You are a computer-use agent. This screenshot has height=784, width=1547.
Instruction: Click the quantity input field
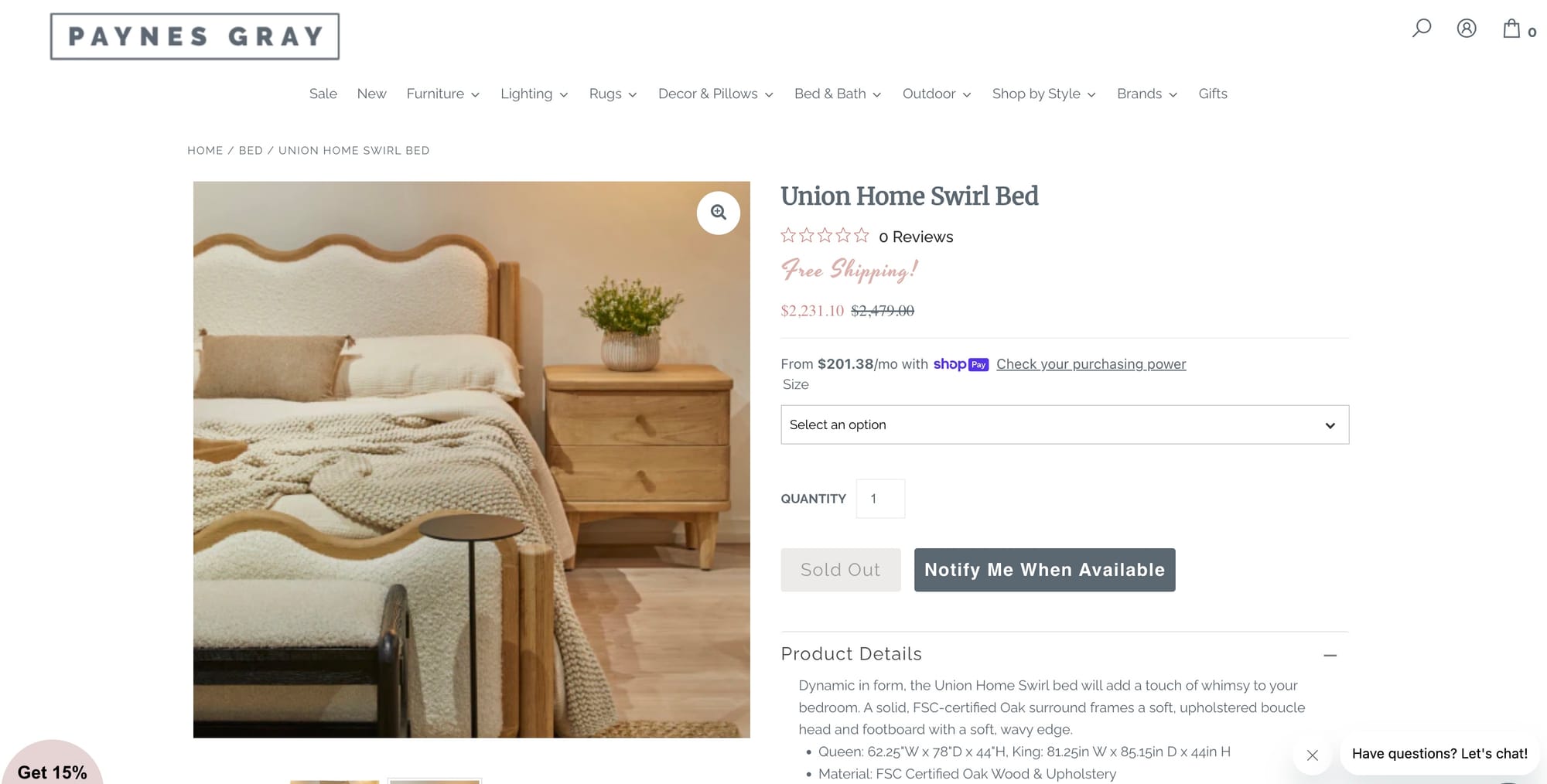[880, 499]
